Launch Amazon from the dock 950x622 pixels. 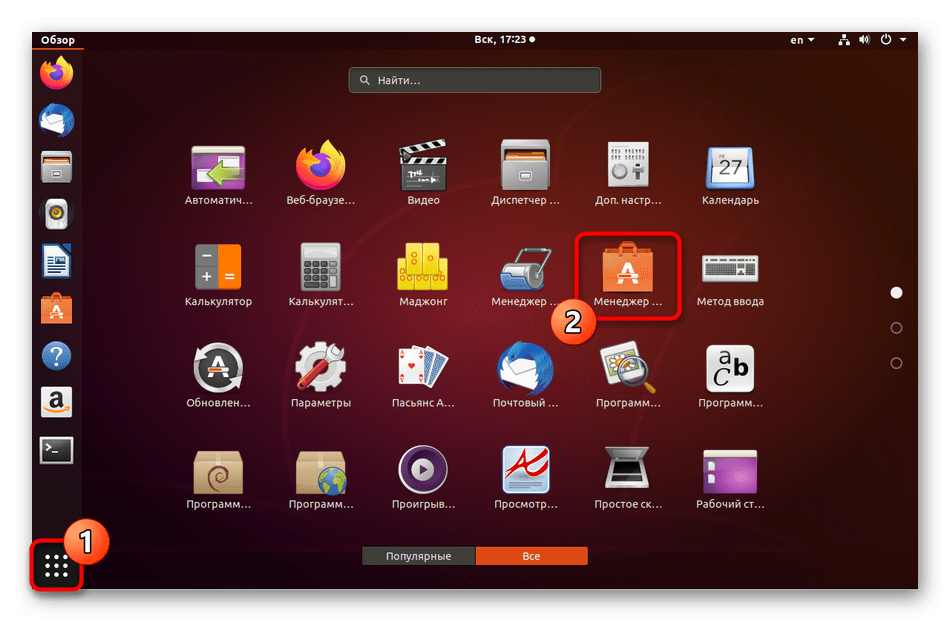point(56,402)
